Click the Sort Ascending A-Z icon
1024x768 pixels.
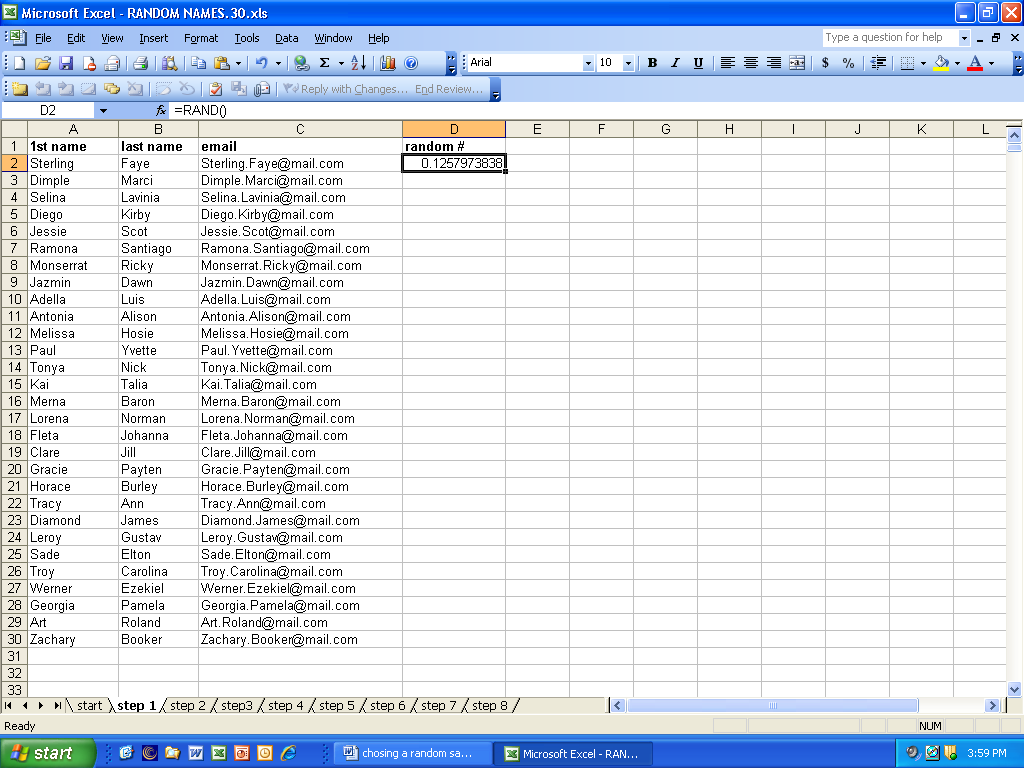tap(359, 63)
